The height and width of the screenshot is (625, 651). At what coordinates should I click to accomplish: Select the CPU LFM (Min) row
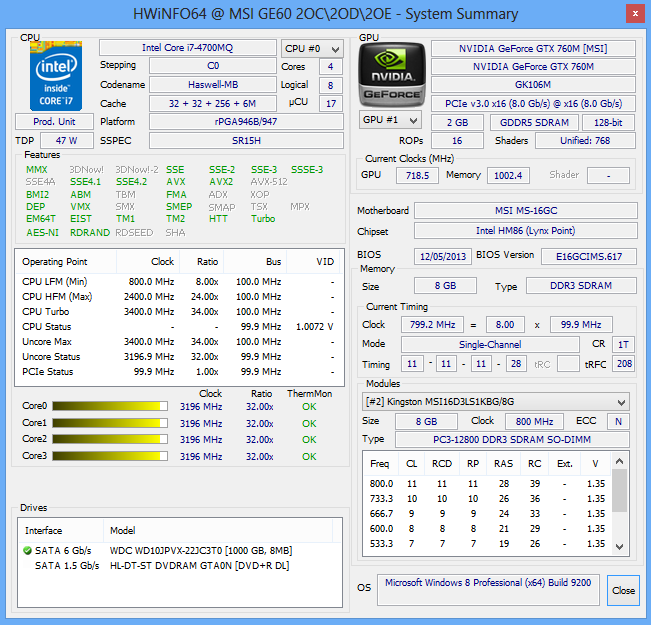tap(179, 282)
